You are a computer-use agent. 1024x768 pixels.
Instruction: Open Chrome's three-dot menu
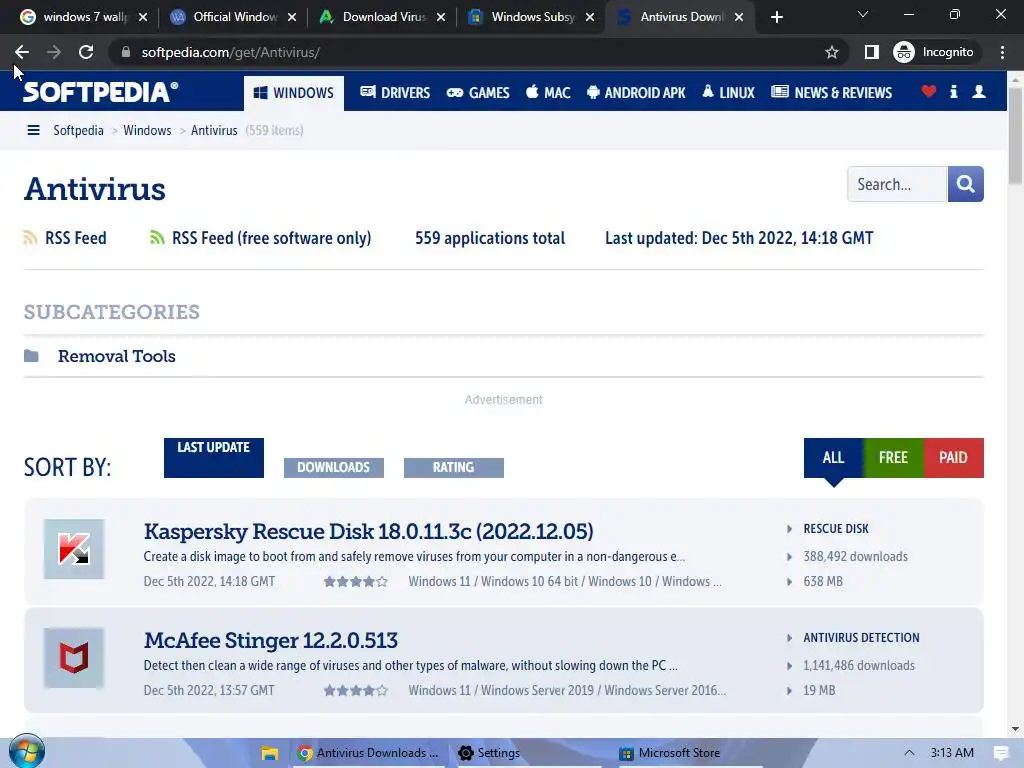point(1002,52)
